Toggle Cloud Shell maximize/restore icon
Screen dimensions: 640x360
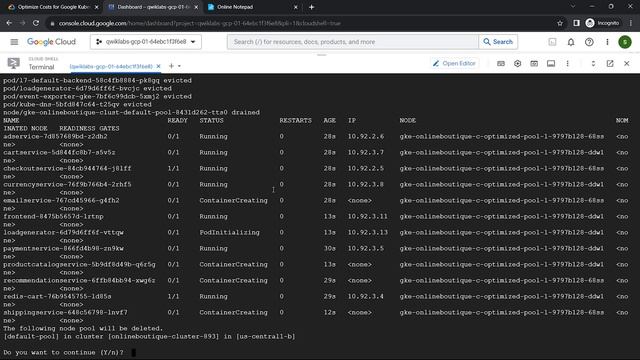coord(593,64)
